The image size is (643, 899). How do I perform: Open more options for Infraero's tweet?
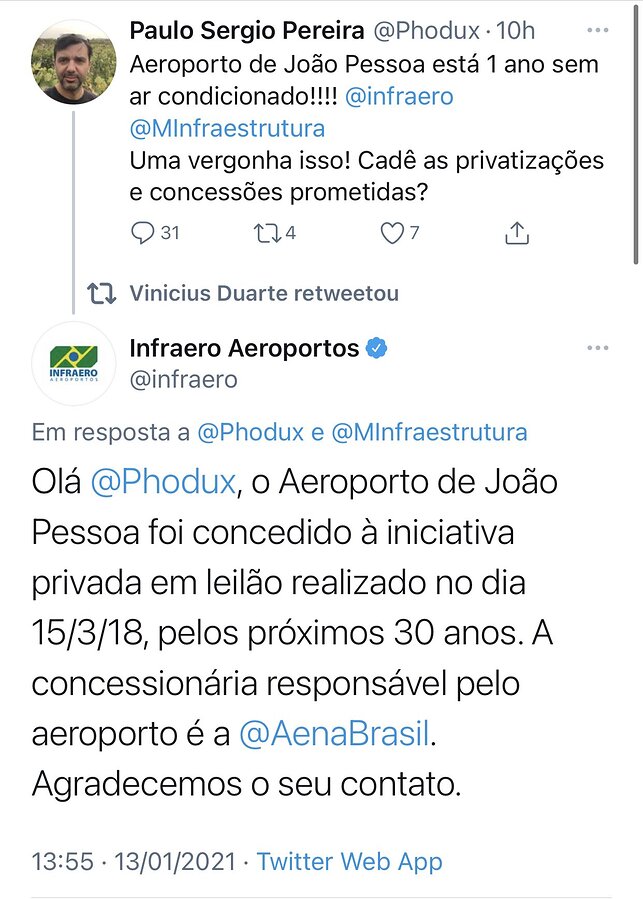point(598,348)
